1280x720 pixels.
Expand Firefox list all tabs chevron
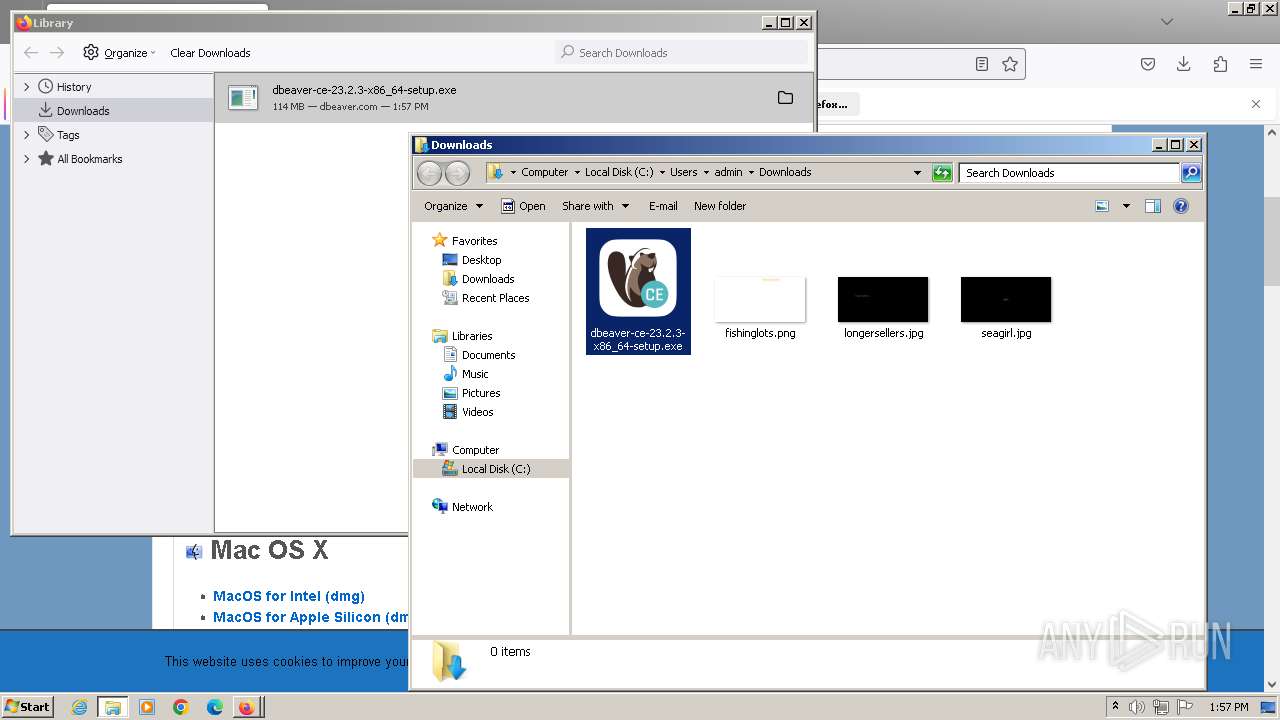(x=1167, y=21)
